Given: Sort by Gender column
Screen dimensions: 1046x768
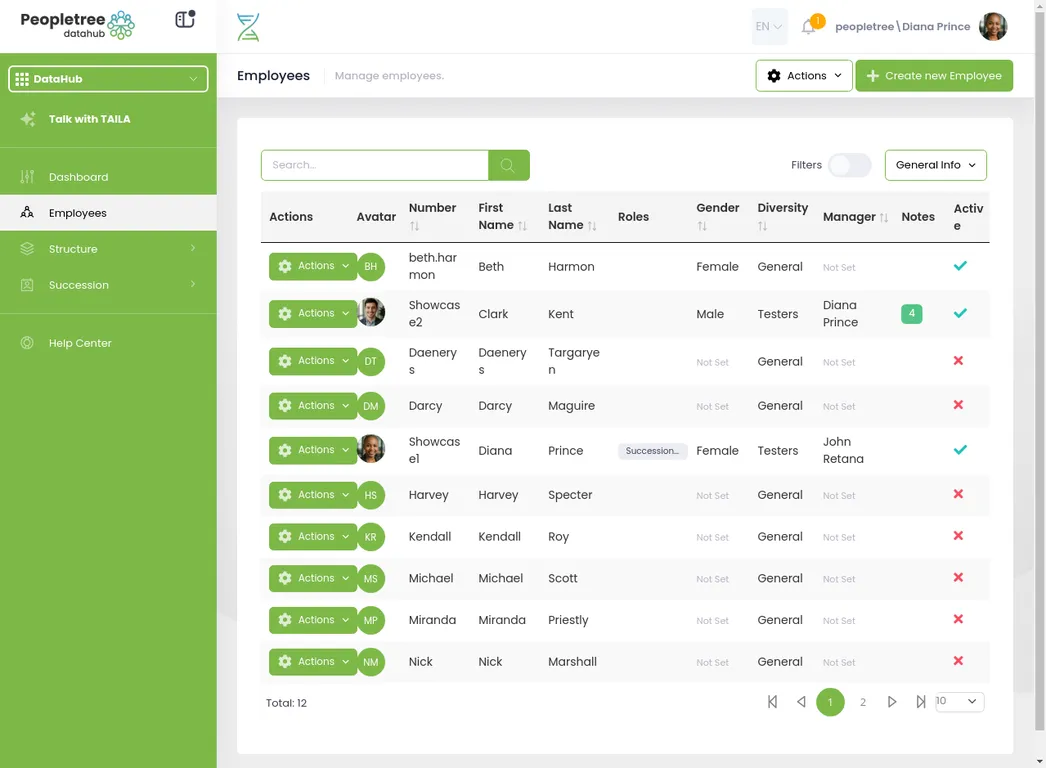Looking at the screenshot, I should click(702, 226).
